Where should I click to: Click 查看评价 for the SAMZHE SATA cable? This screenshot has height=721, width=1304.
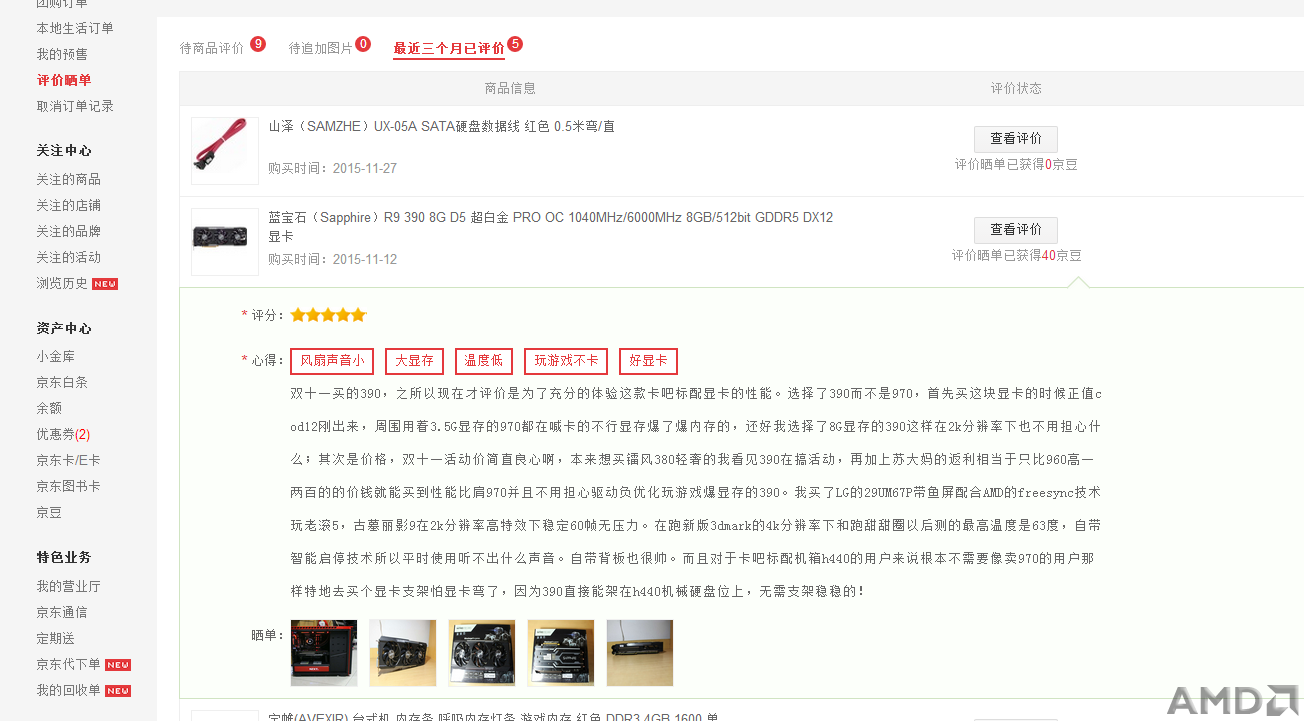tap(1016, 139)
